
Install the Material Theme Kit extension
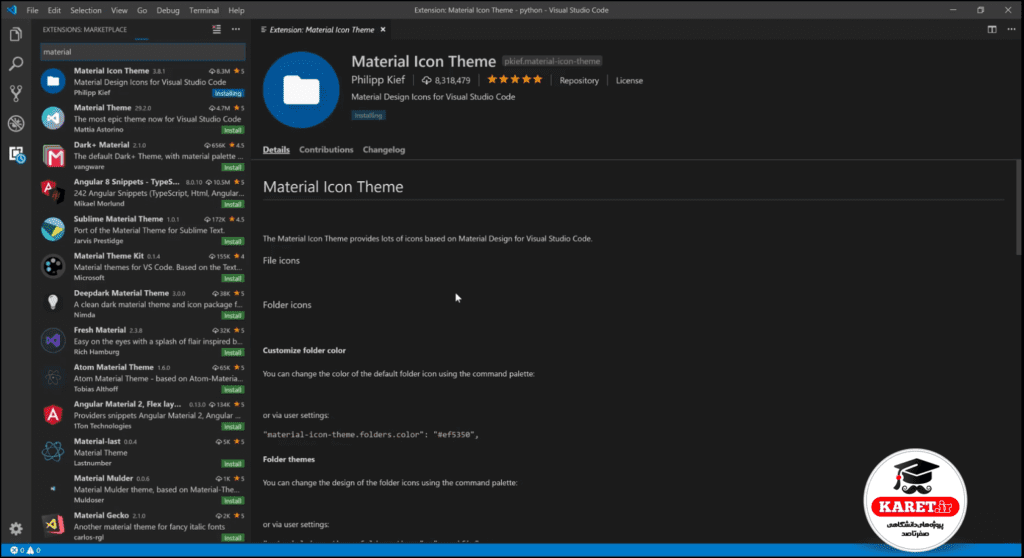[232, 278]
